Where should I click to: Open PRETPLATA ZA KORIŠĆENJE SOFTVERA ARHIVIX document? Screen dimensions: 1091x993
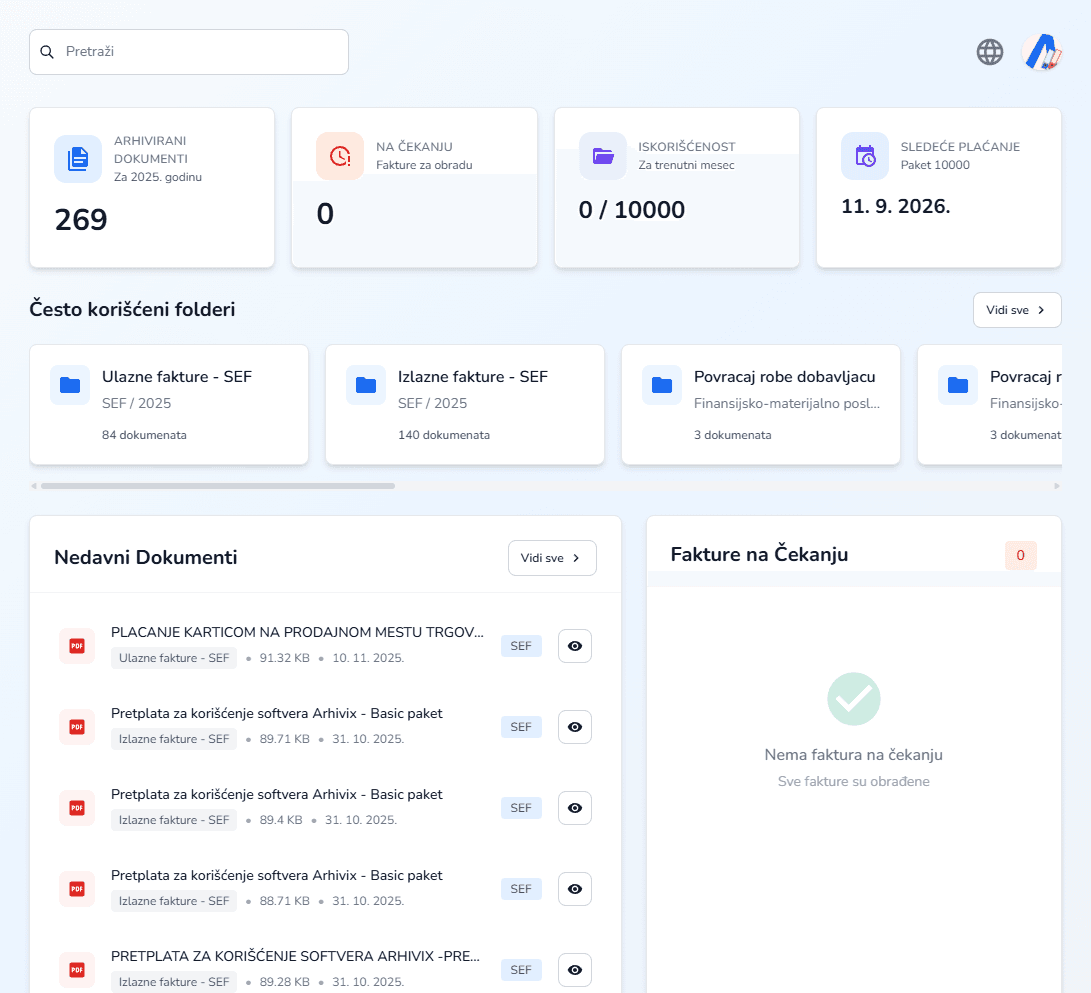click(x=295, y=956)
